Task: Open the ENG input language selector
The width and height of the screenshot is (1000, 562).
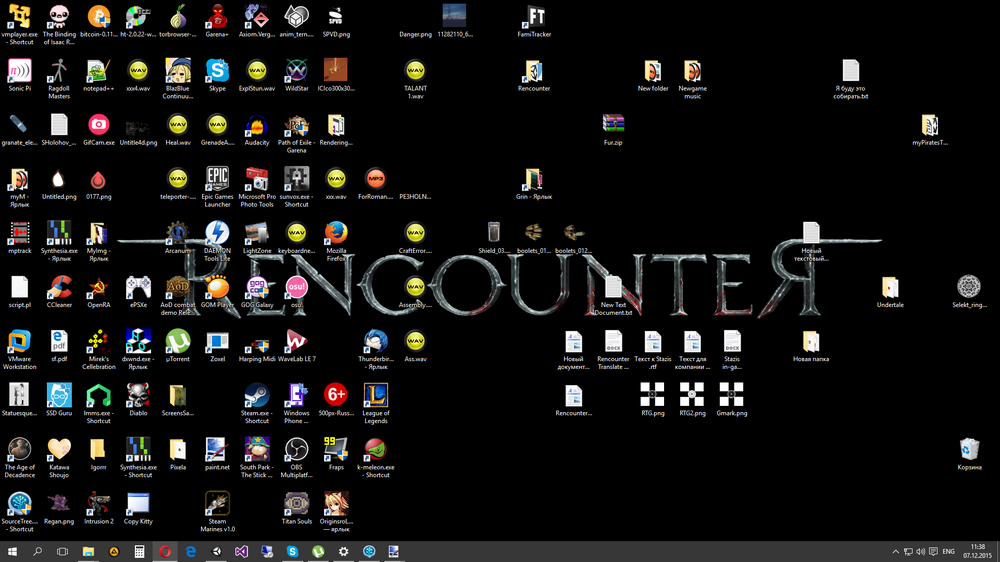Action: [947, 551]
